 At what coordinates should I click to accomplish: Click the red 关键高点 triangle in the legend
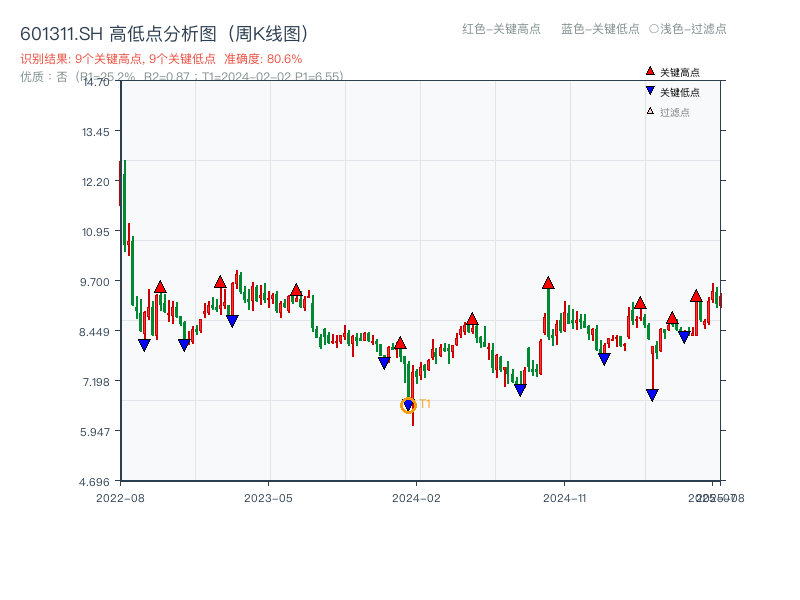[x=650, y=71]
